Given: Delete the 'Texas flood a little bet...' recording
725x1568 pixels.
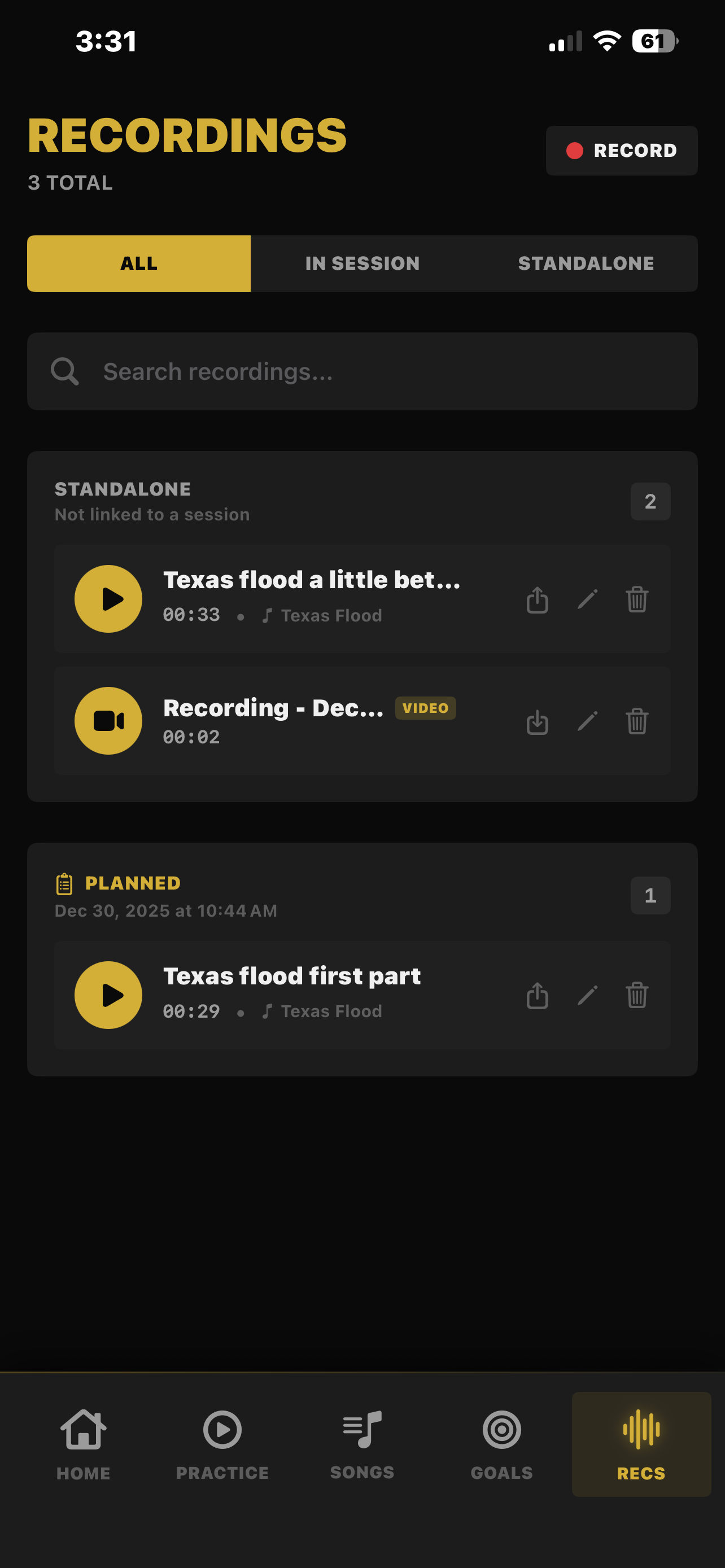Looking at the screenshot, I should 637,599.
